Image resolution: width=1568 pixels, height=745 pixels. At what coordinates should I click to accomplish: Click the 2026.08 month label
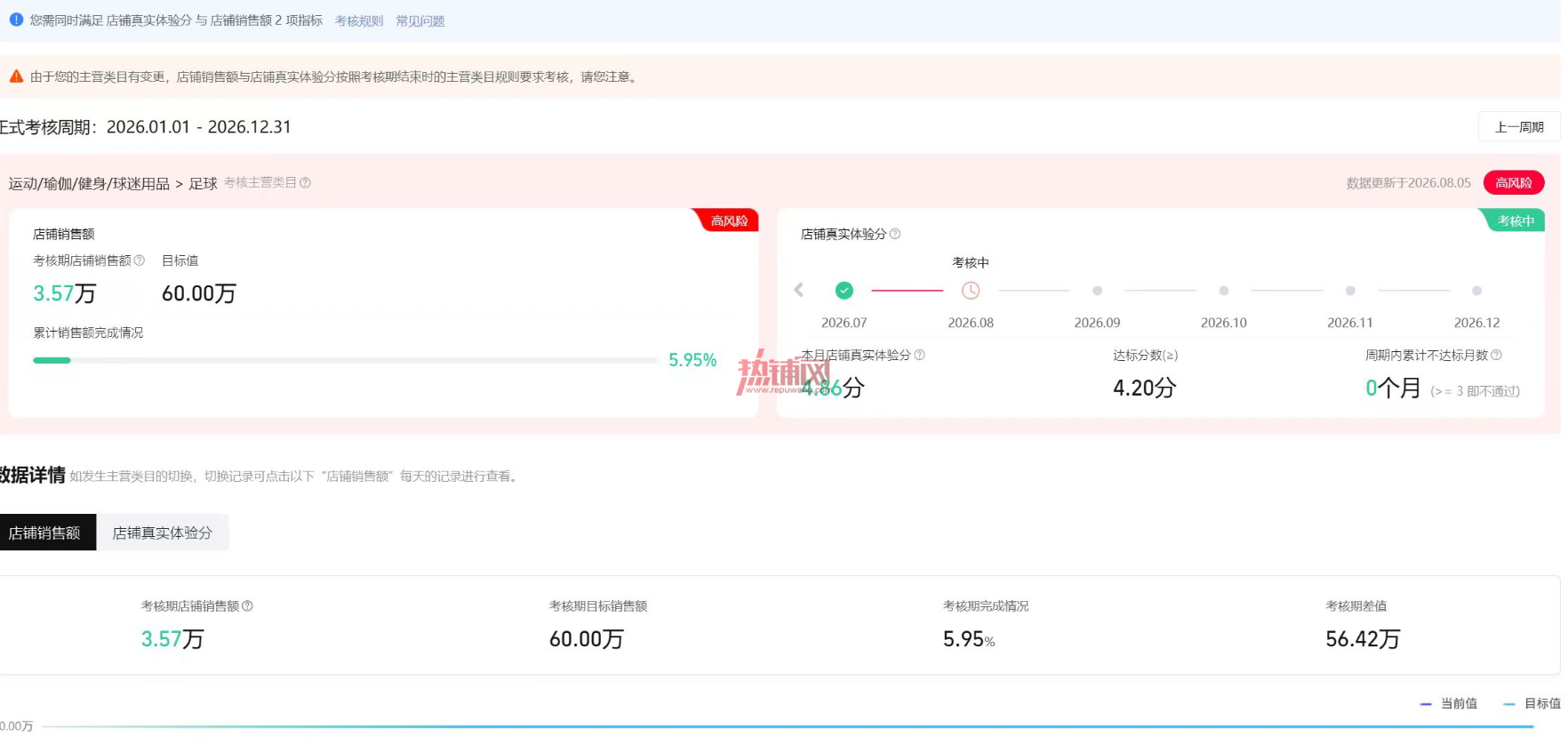pyautogui.click(x=971, y=323)
